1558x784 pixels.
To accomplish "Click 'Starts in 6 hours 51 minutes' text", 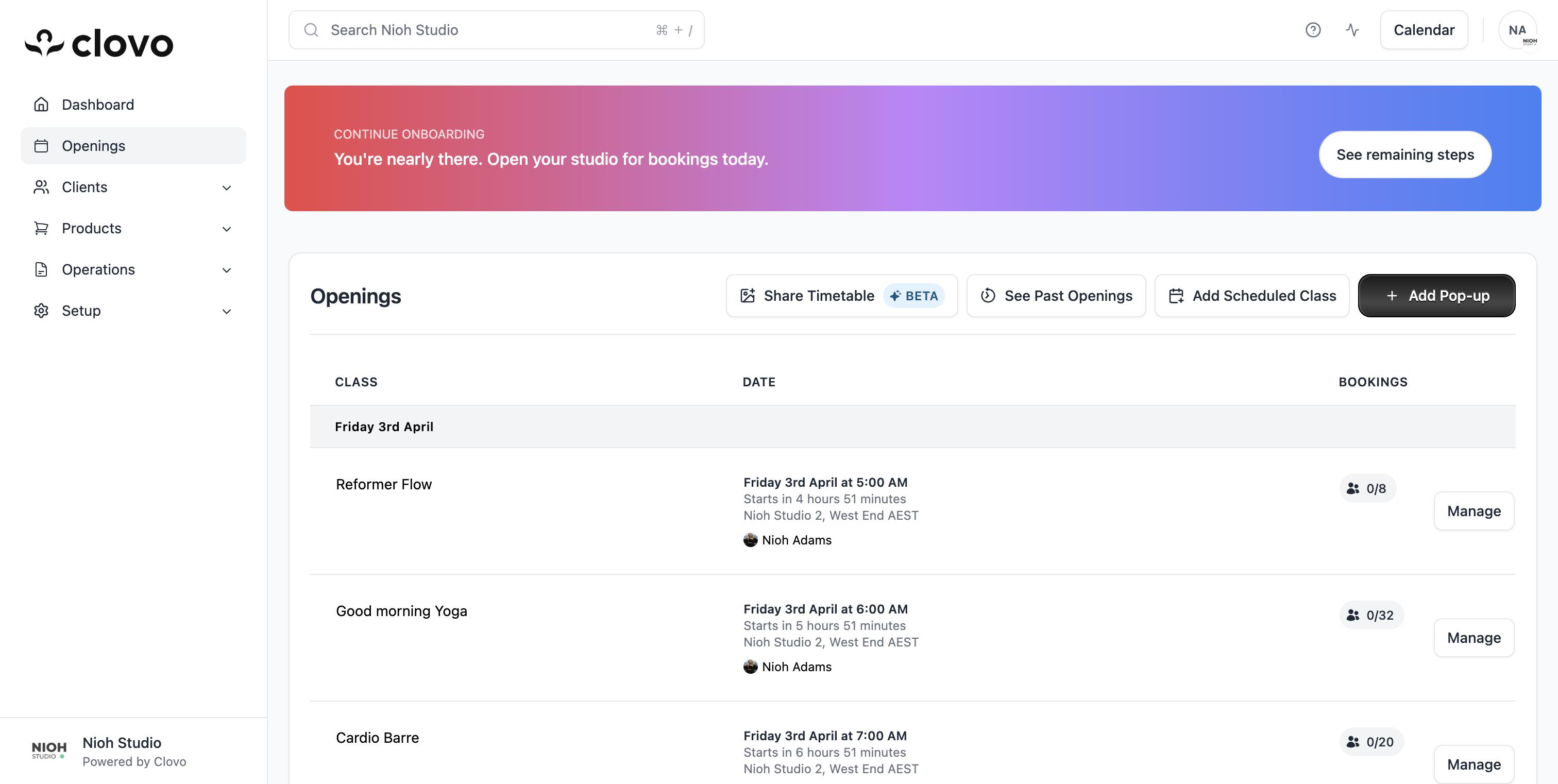I will point(824,753).
